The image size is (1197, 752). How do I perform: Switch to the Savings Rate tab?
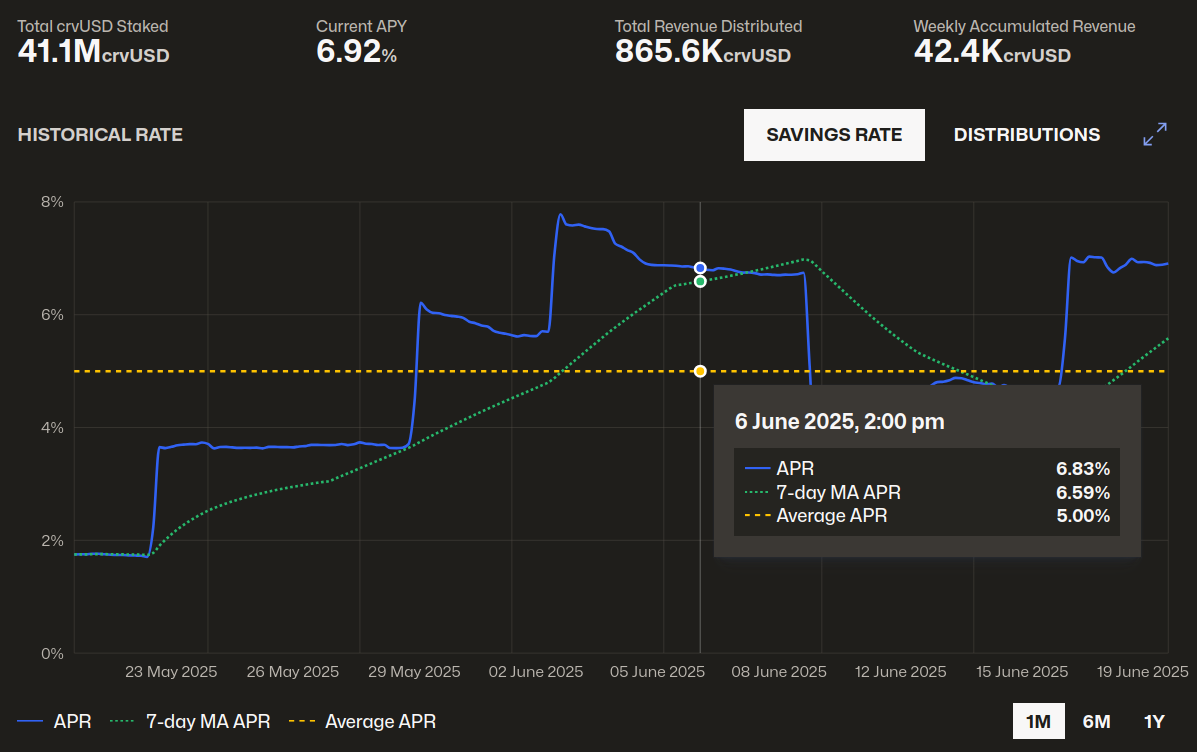(x=834, y=135)
